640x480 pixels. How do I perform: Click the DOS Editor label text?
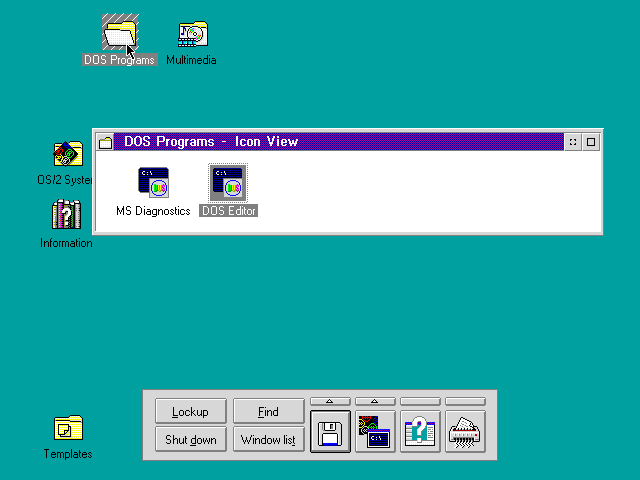pos(229,211)
